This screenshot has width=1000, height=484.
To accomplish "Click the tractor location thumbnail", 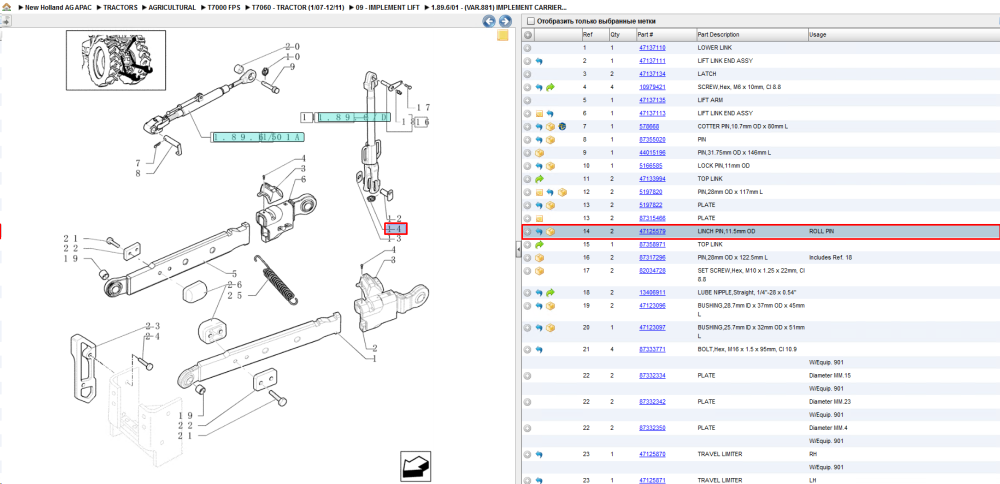I will click(x=116, y=59).
